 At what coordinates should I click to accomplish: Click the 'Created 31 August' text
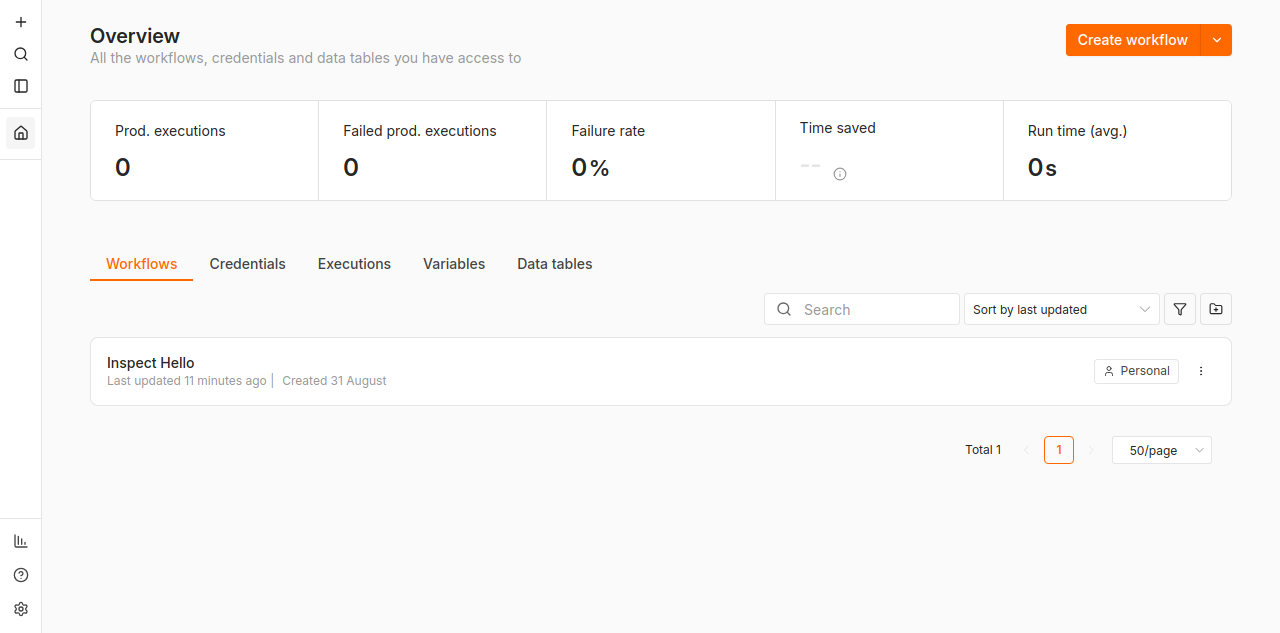coord(334,381)
